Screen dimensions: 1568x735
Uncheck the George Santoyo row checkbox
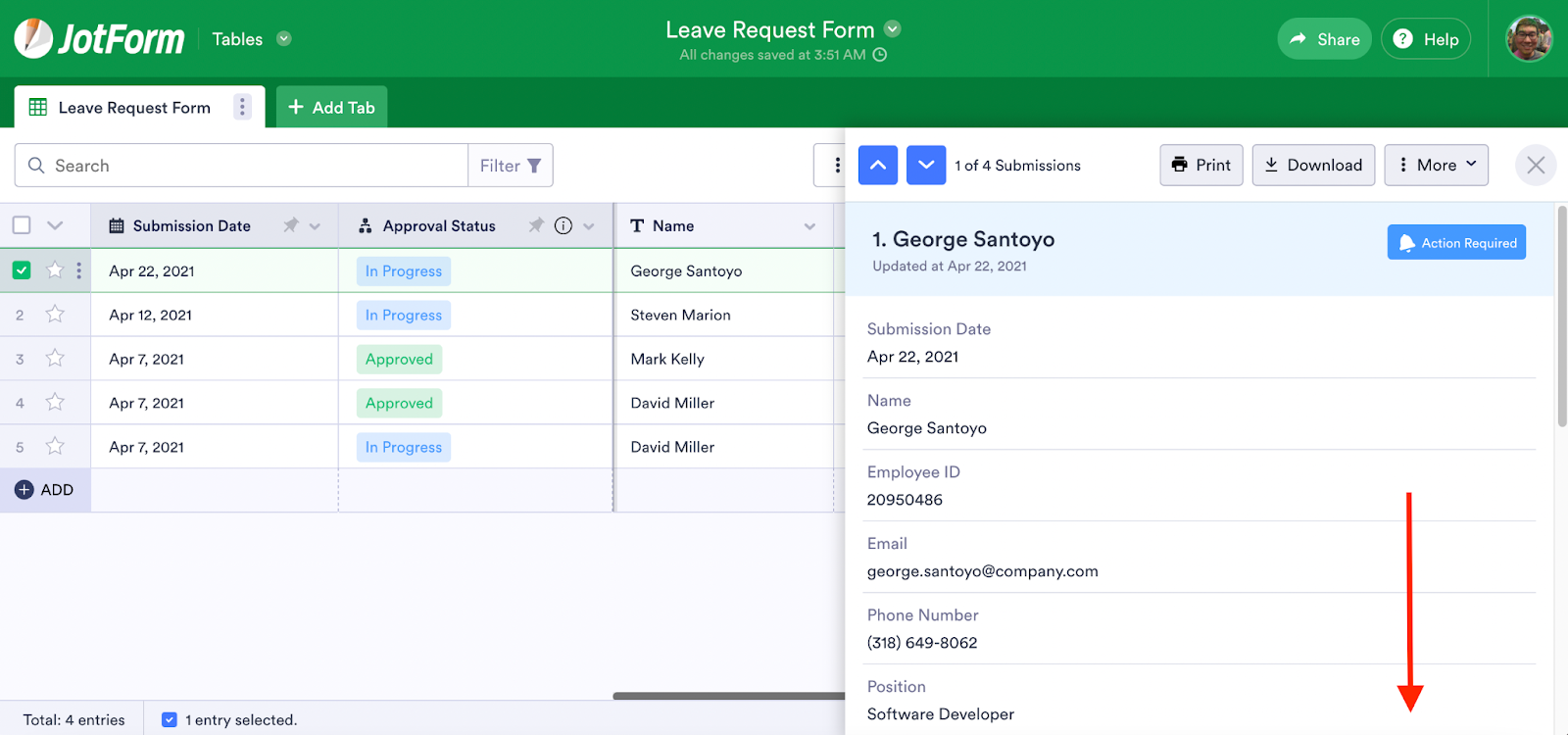[22, 270]
